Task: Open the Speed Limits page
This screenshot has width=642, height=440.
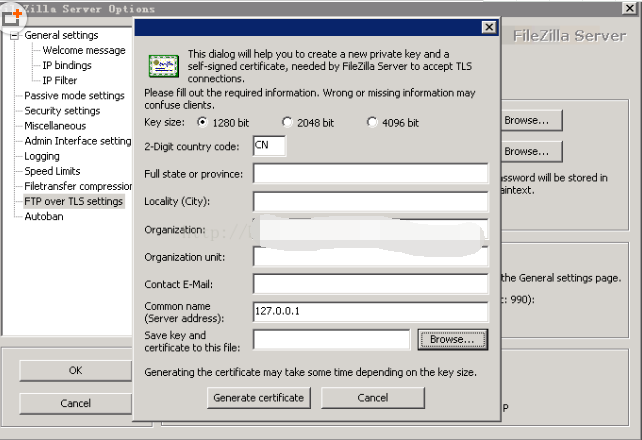Action: tap(52, 171)
